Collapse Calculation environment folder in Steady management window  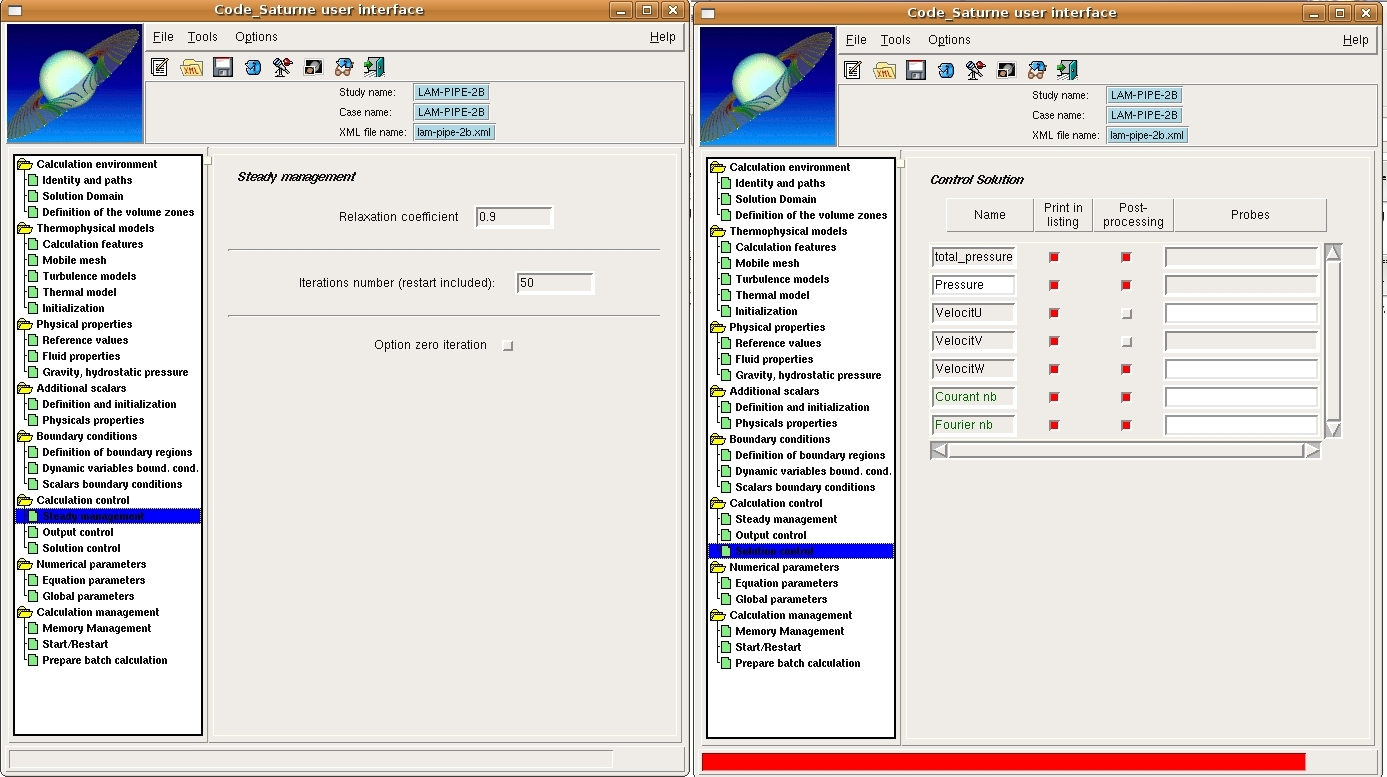[24, 164]
